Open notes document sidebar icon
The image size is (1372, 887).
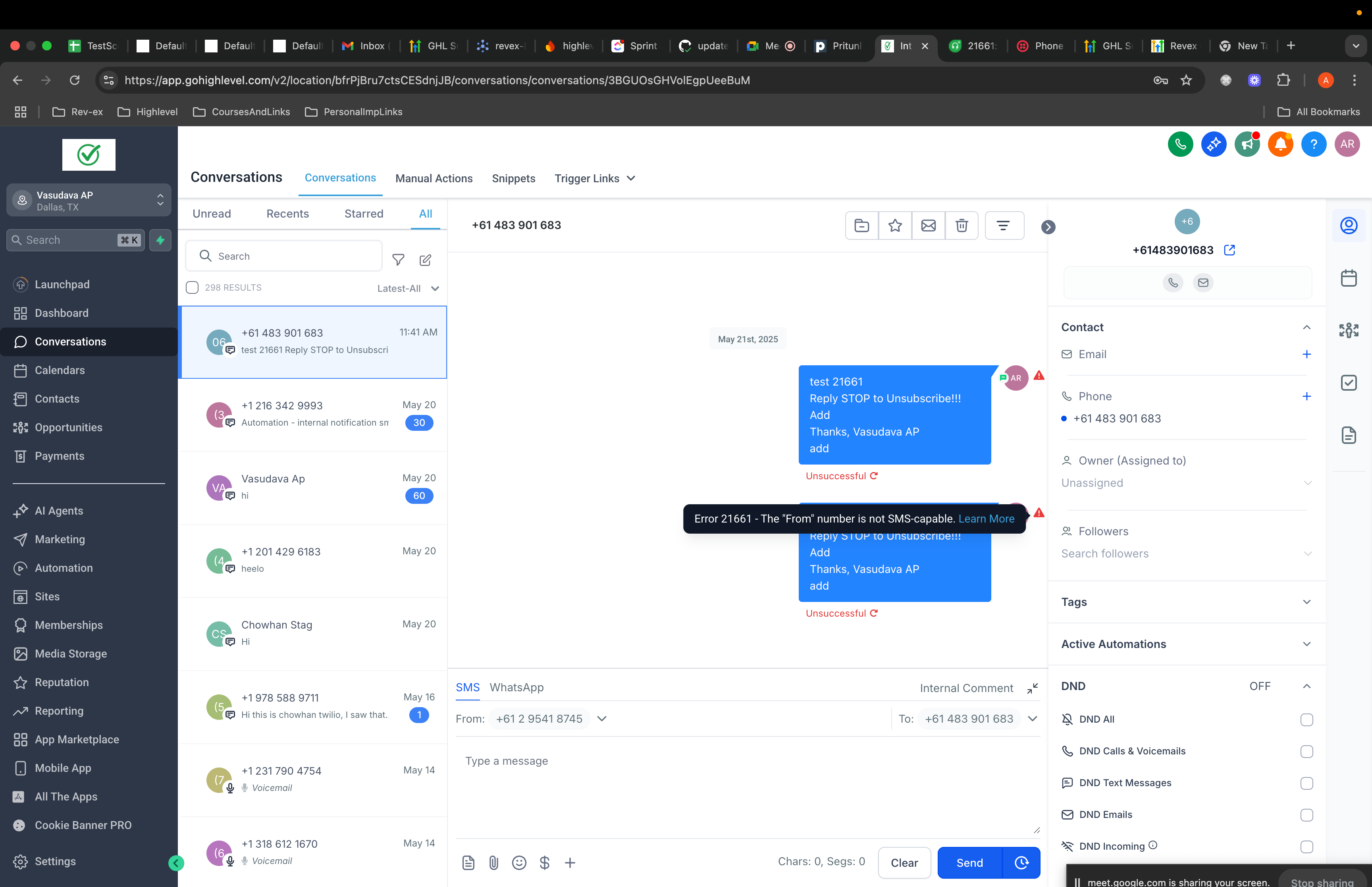1349,436
